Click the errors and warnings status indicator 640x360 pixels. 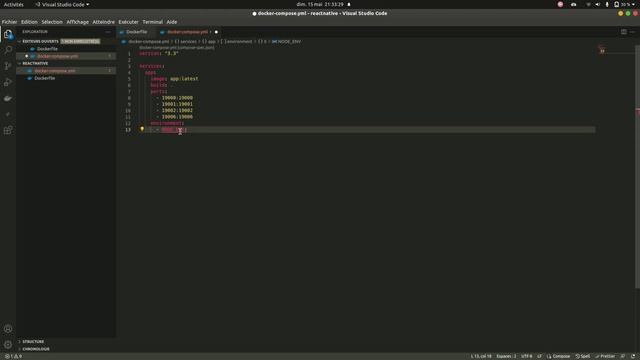(13, 356)
